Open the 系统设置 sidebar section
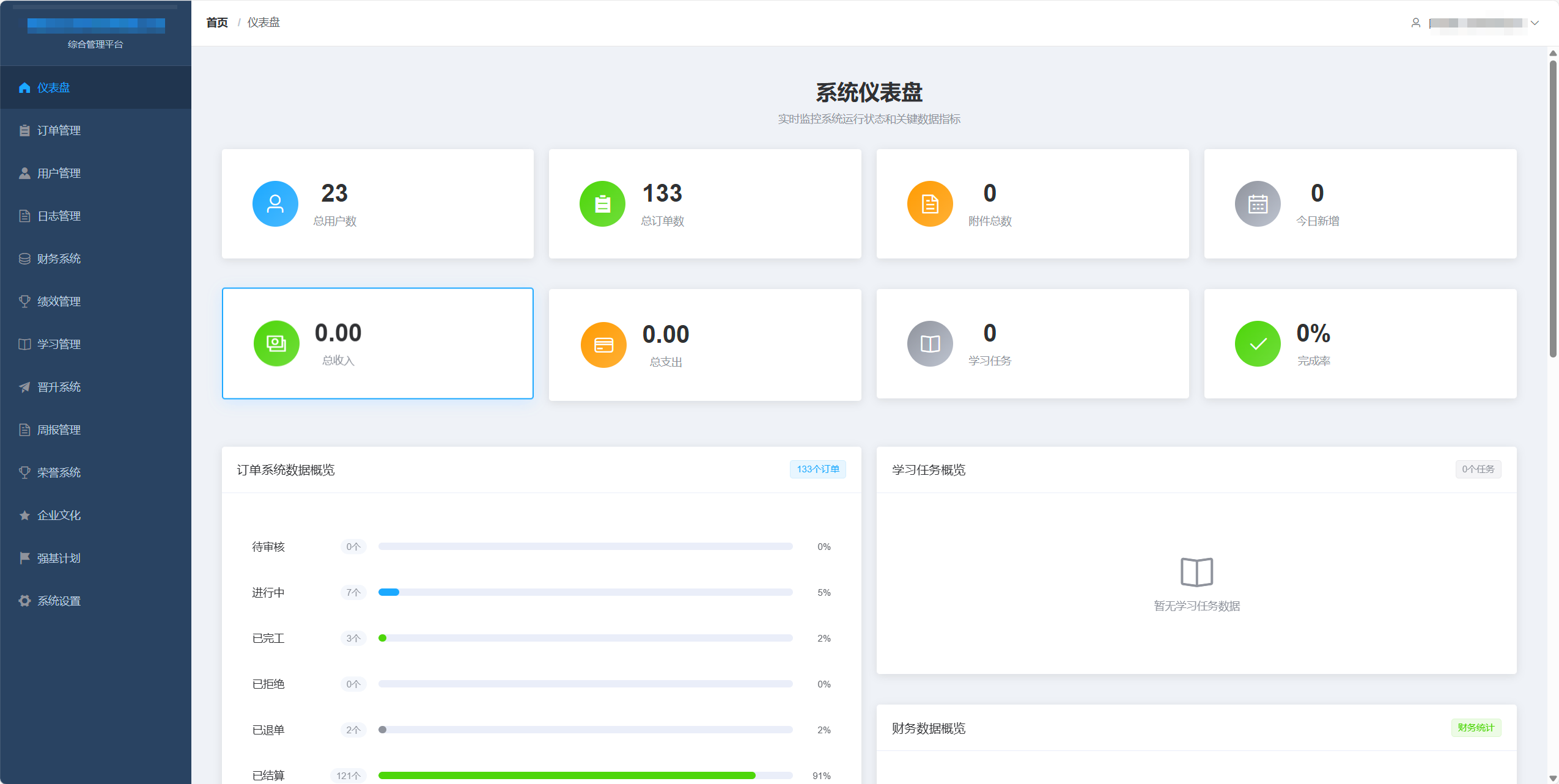 coord(58,600)
